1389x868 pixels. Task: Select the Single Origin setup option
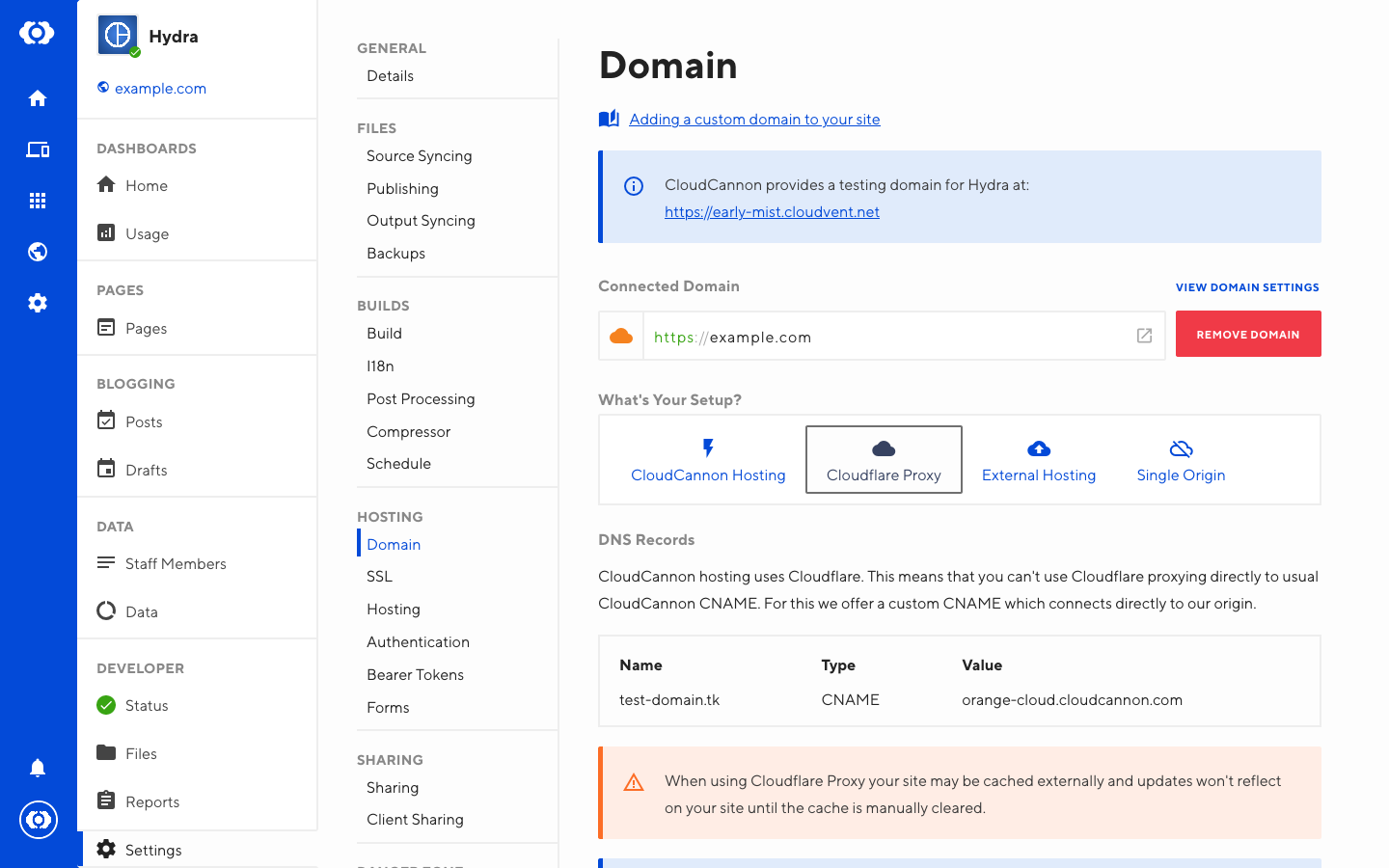[1181, 460]
